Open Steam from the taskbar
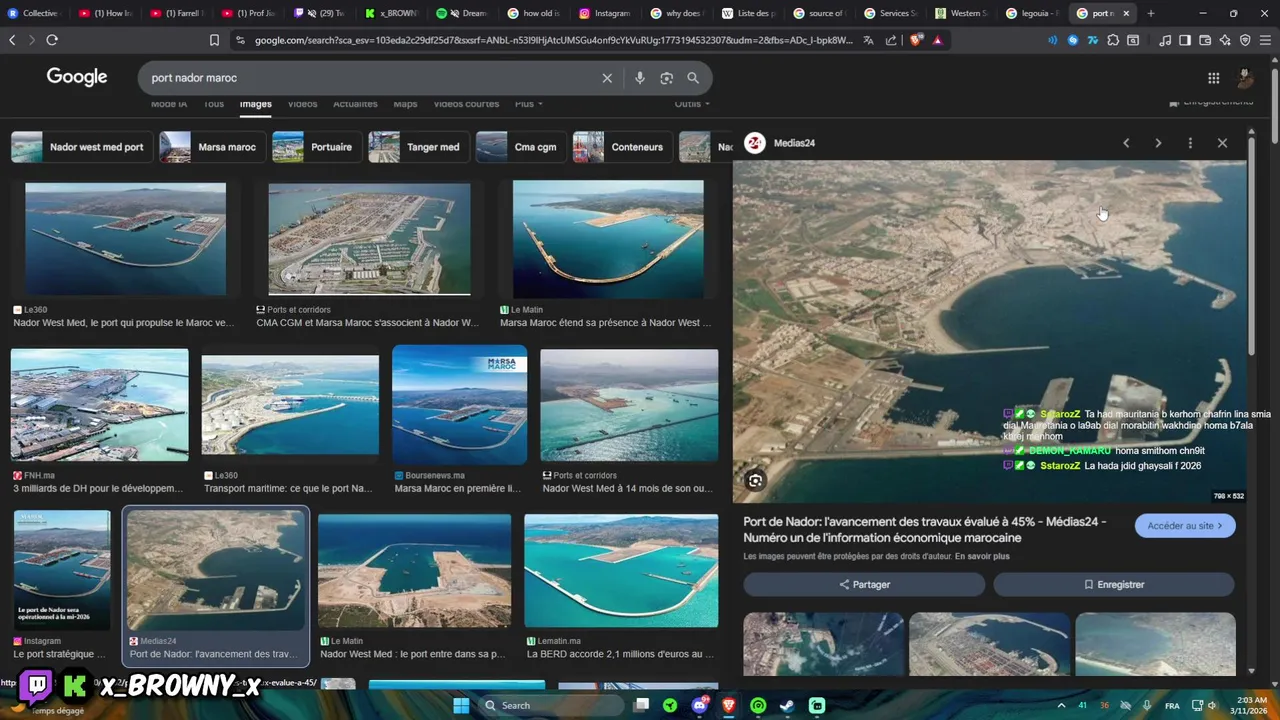This screenshot has height=720, width=1280. point(787,706)
